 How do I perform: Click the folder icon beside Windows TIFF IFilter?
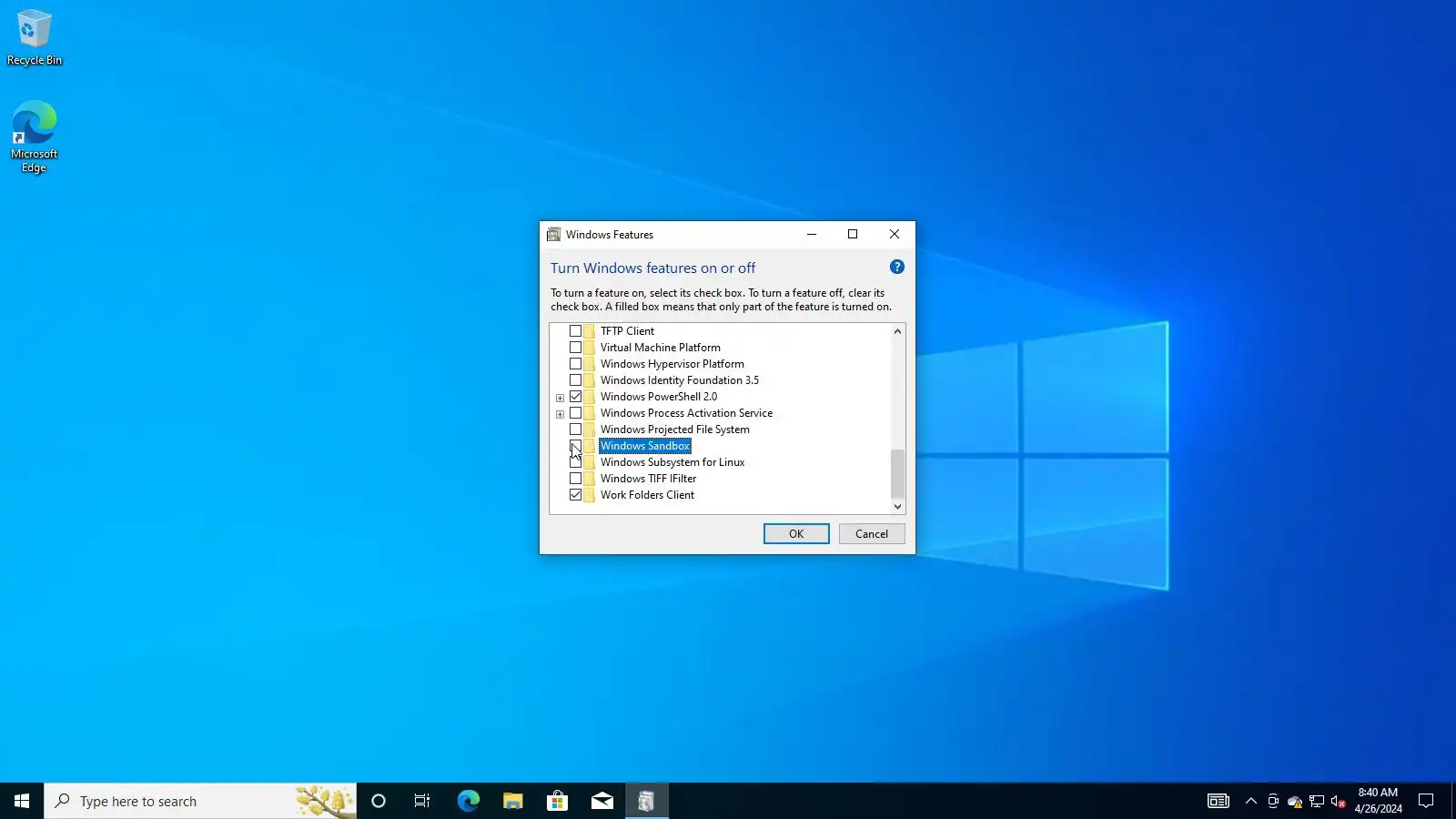[x=590, y=479]
